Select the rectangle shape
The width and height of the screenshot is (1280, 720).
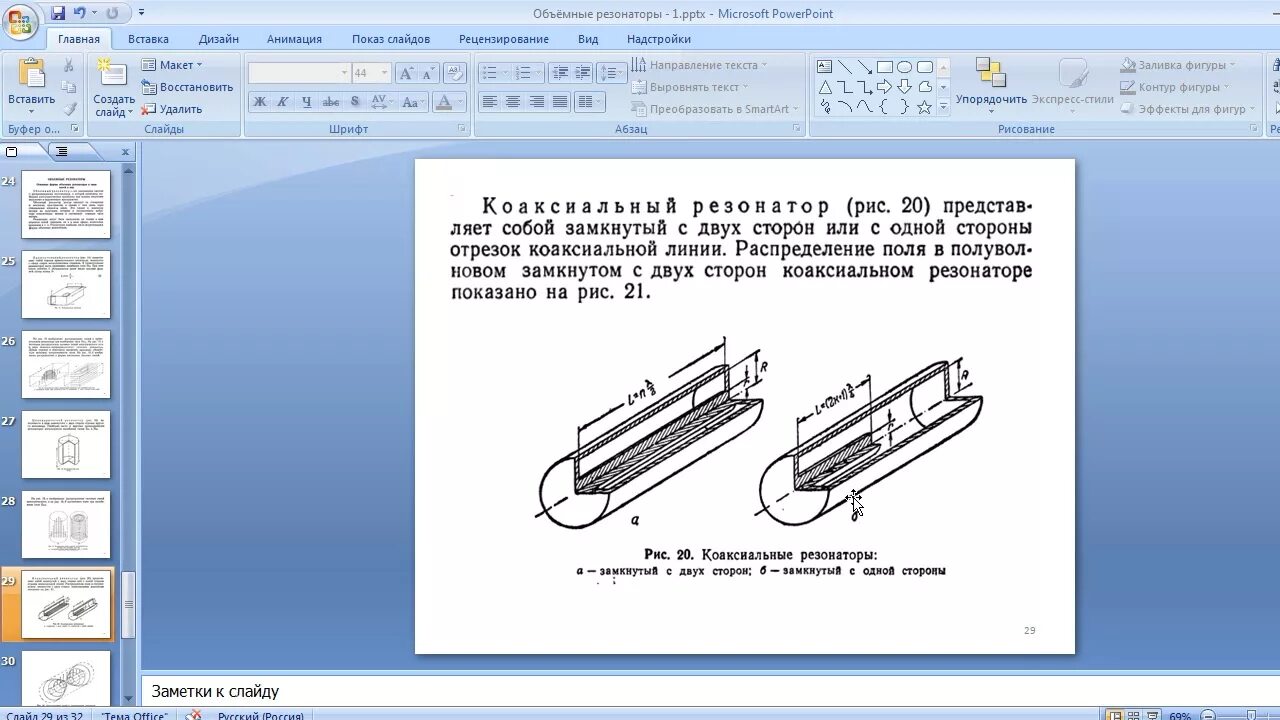tap(885, 67)
